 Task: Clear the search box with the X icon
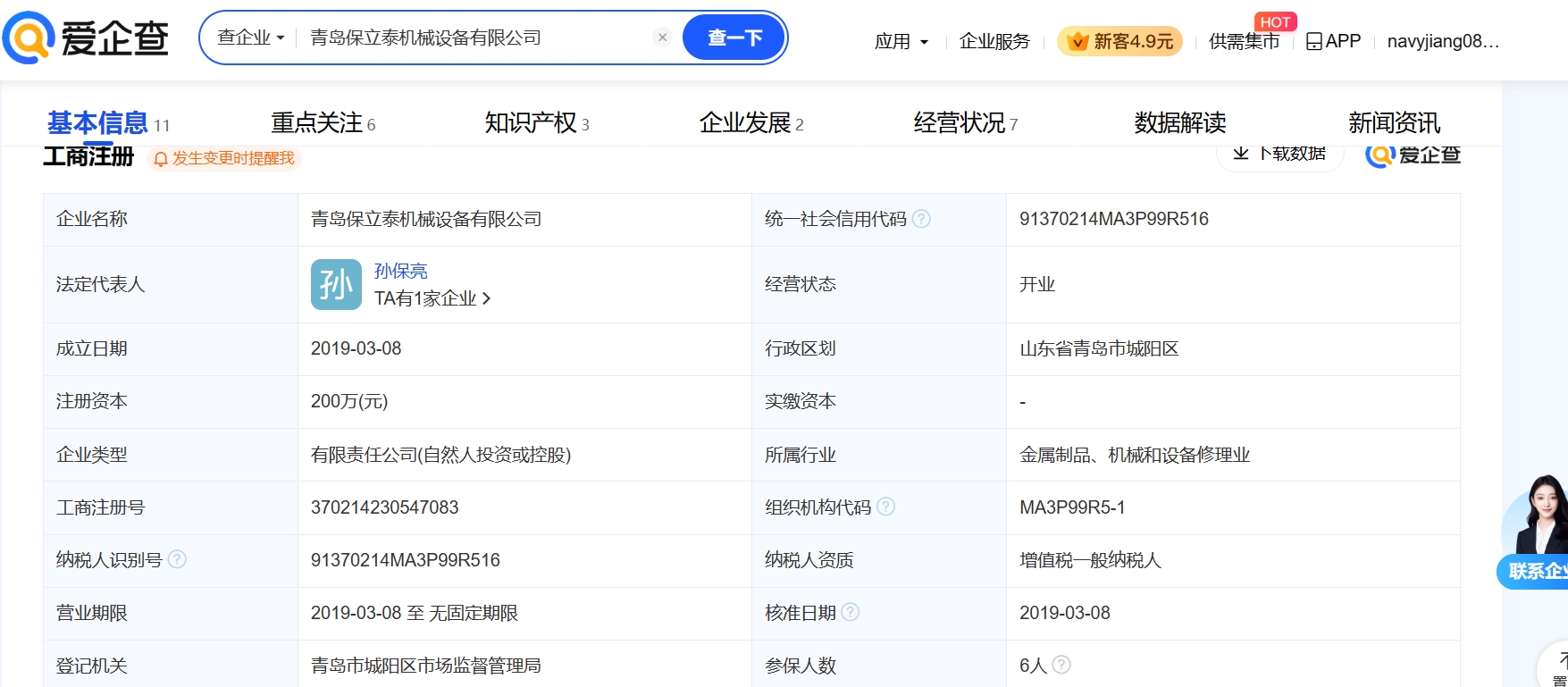[x=662, y=38]
